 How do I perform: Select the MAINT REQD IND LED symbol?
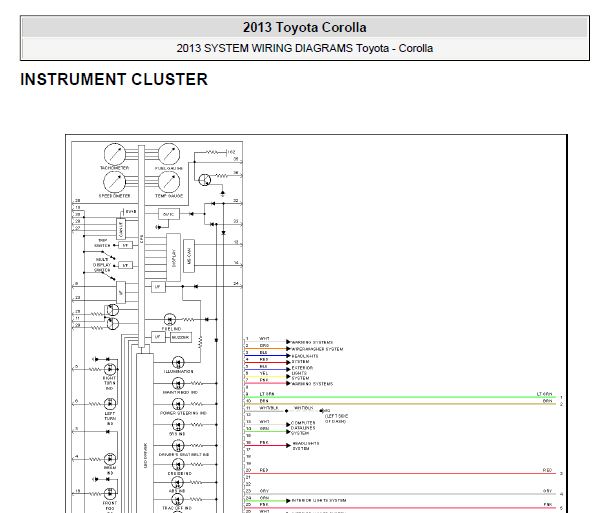[178, 383]
